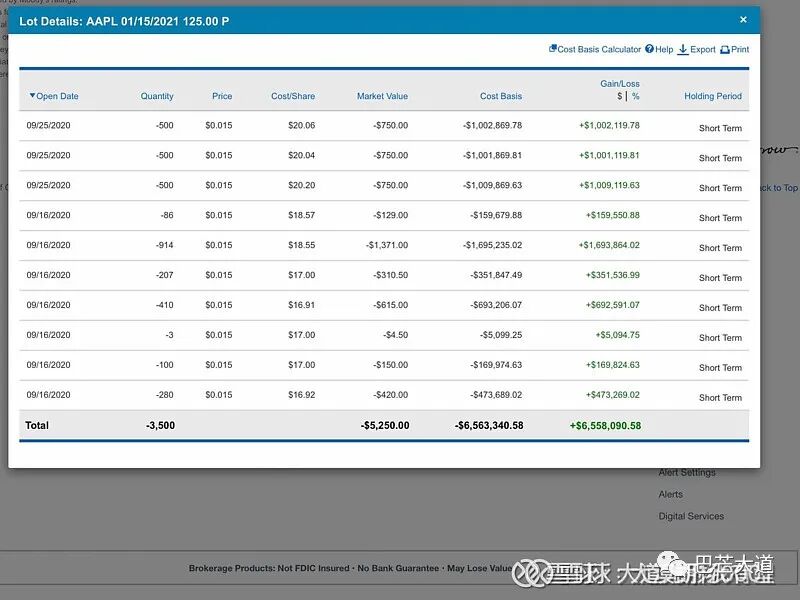Select the total cost basis -$6,563,340.58
The width and height of the screenshot is (800, 600).
489,426
